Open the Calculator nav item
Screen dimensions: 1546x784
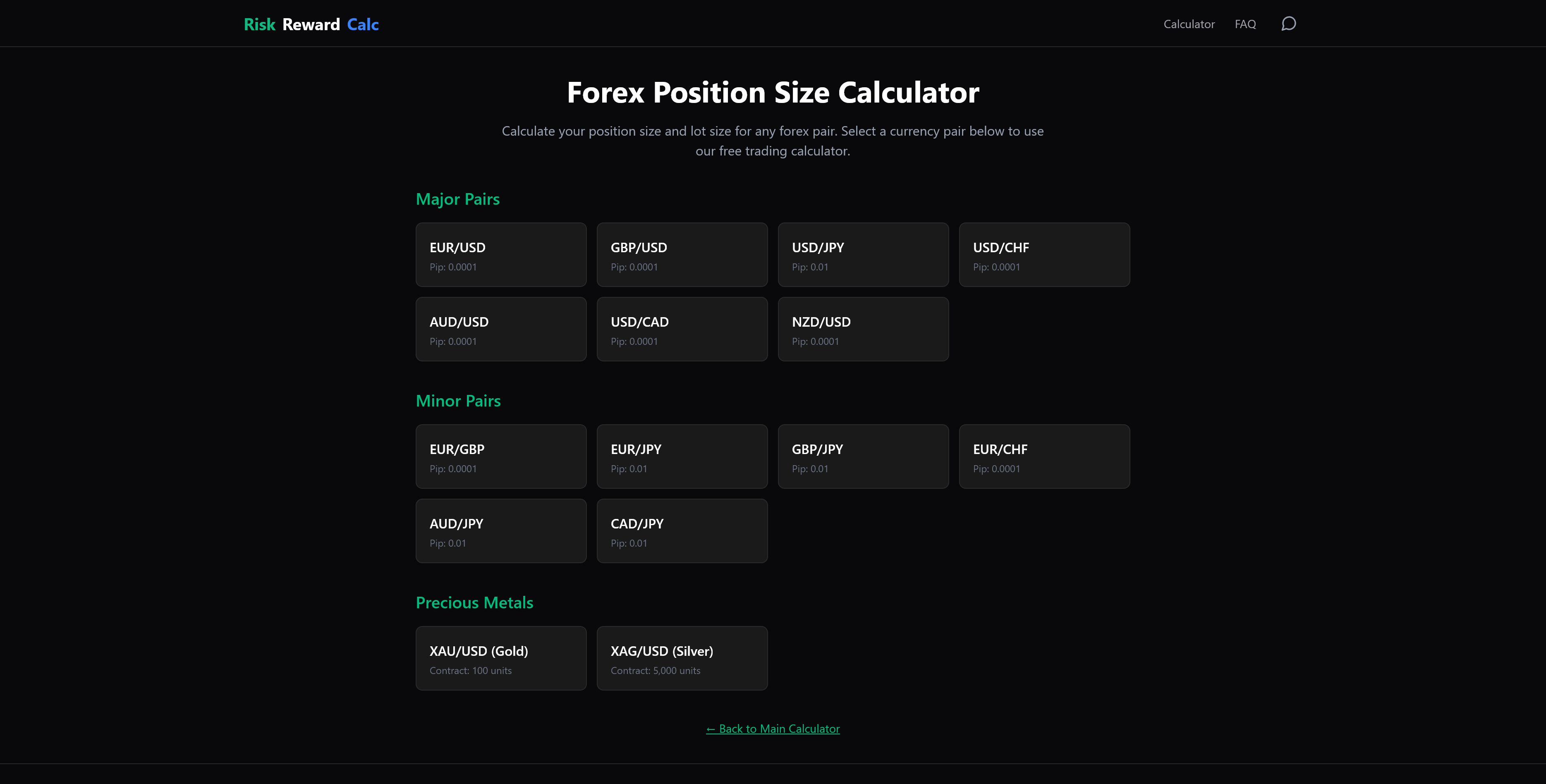pyautogui.click(x=1188, y=24)
